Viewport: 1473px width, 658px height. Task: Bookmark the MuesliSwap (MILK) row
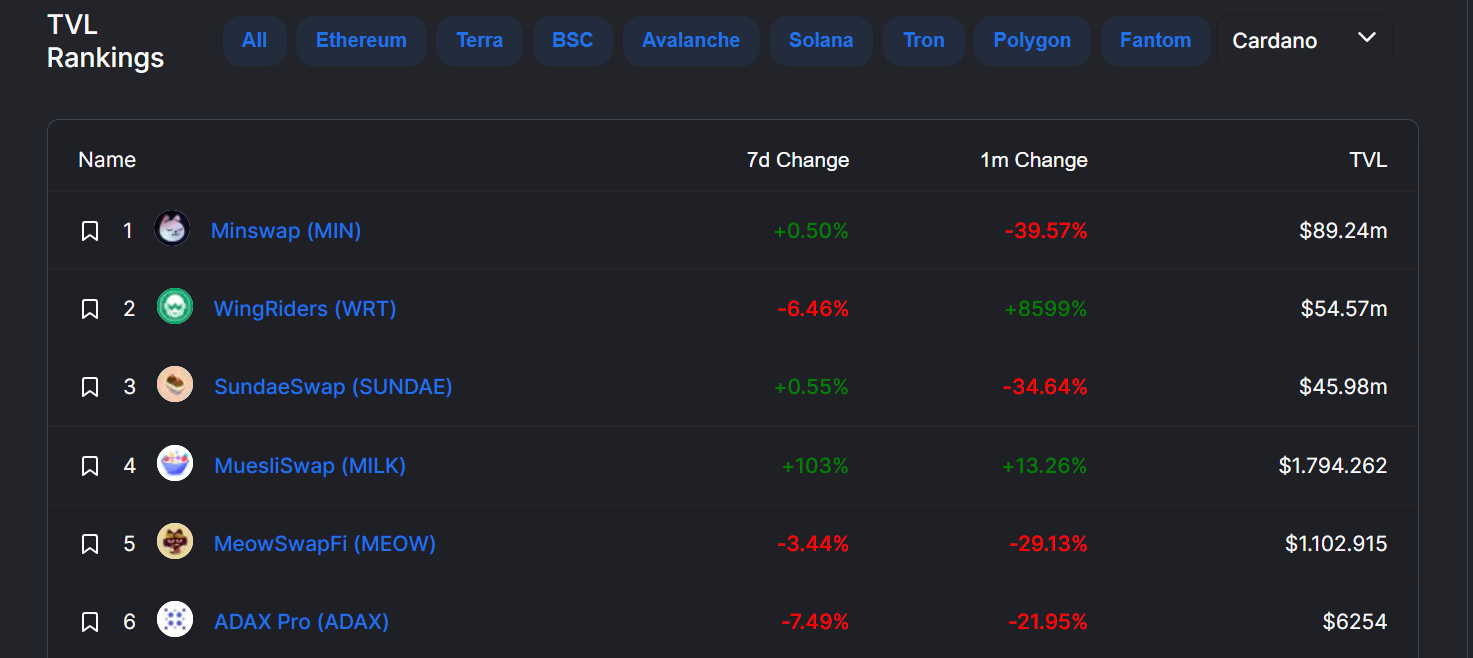89,466
